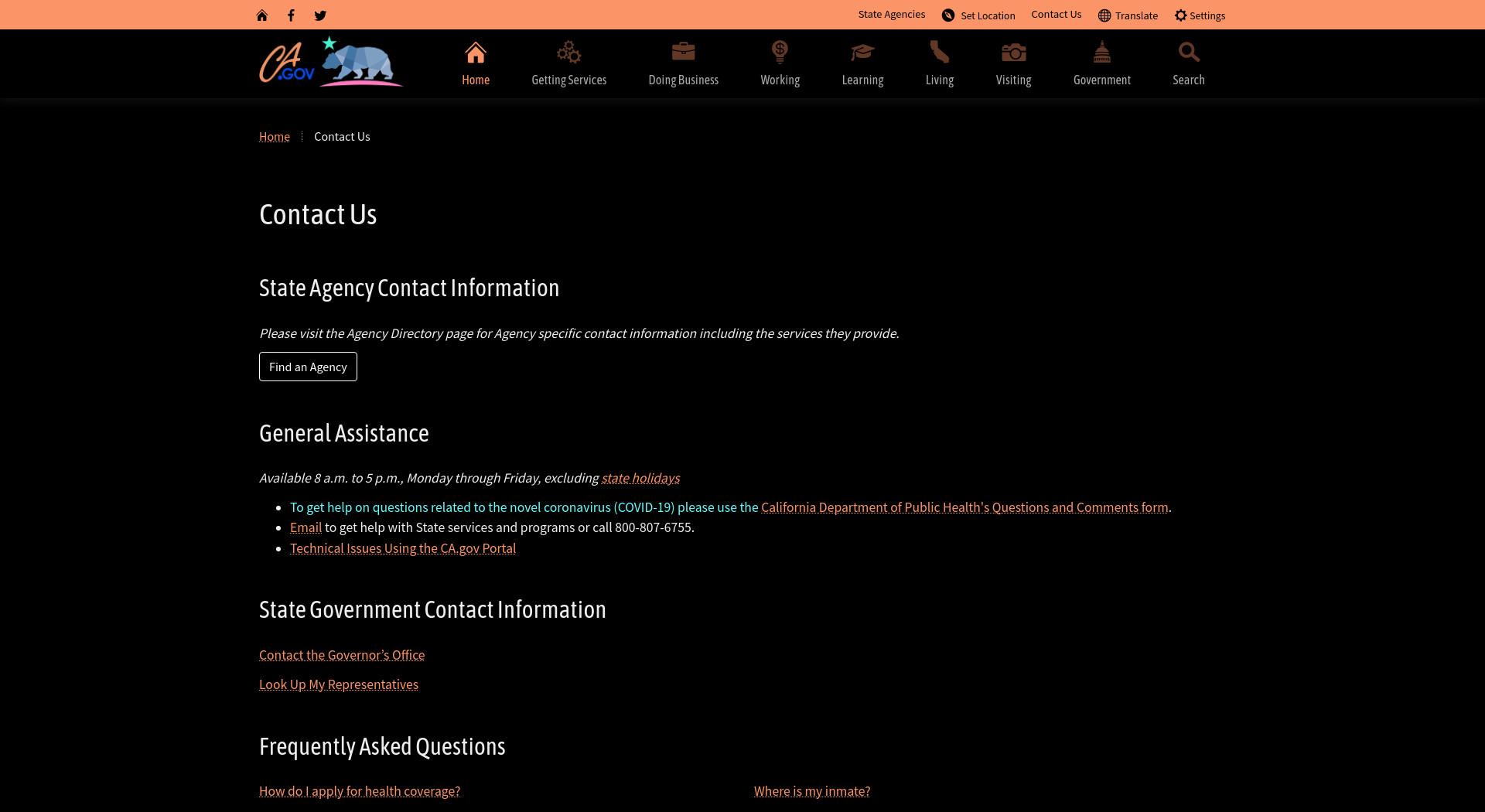The width and height of the screenshot is (1485, 812).
Task: Click the Getting Services gears icon
Action: (x=569, y=53)
